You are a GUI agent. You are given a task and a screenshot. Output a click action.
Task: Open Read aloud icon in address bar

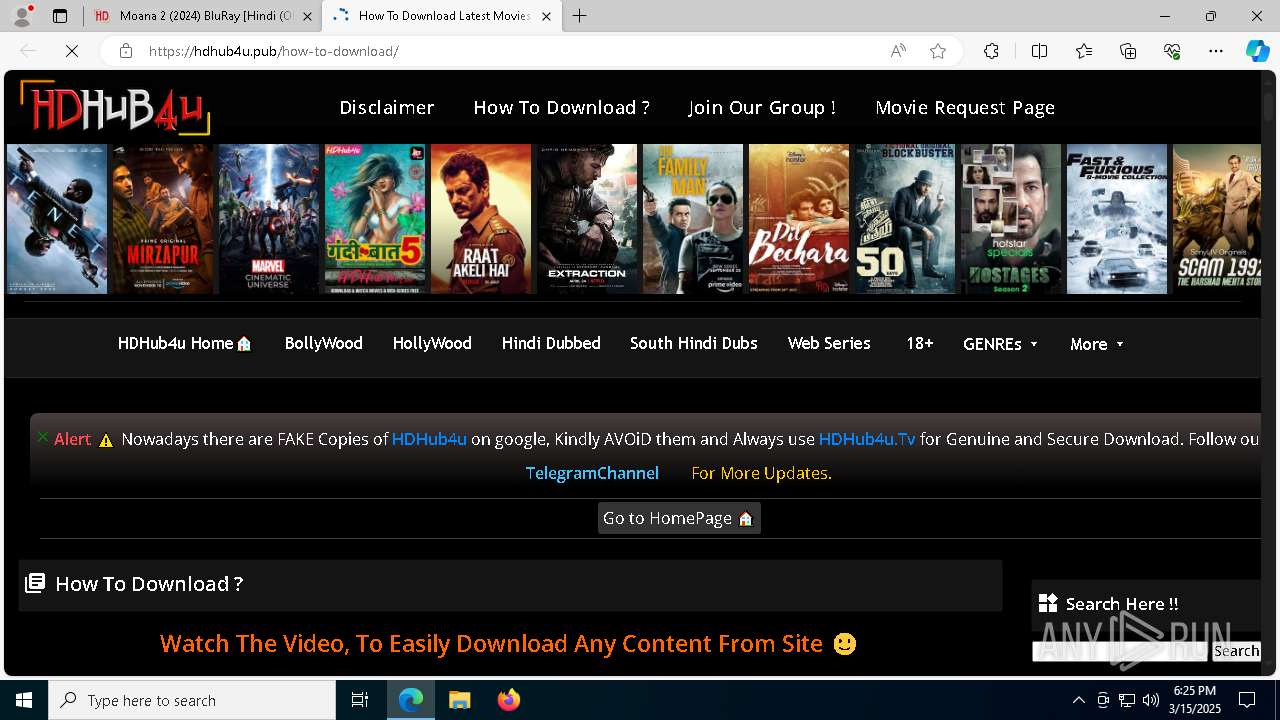pos(898,51)
